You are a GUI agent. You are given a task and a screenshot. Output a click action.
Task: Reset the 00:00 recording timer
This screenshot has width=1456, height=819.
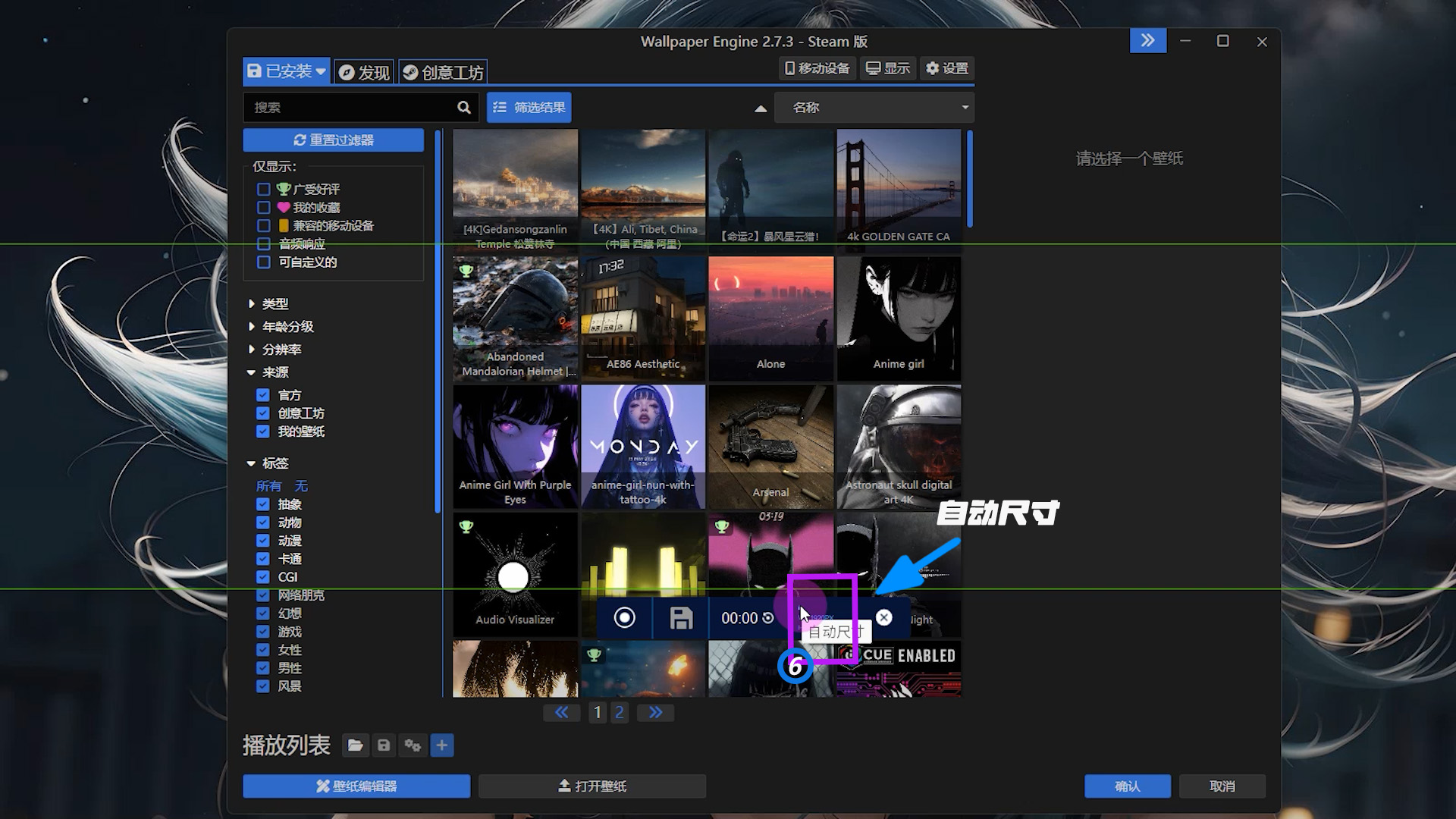pyautogui.click(x=768, y=618)
